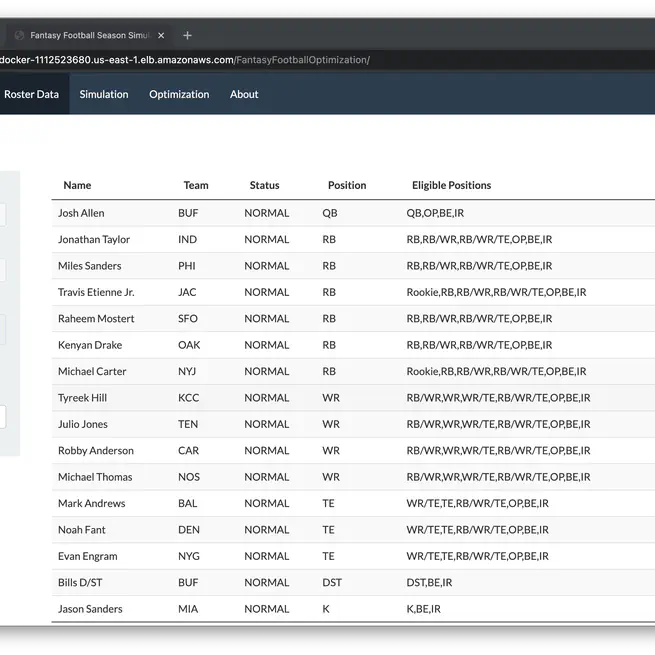
Task: Select the Julio Jones name cell
Action: (83, 424)
